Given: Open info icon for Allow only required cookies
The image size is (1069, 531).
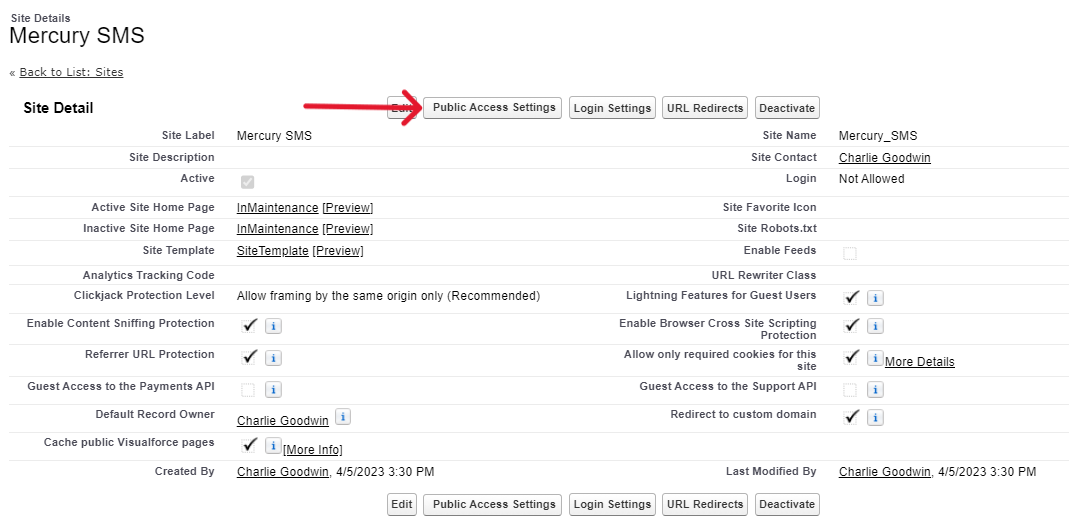Looking at the screenshot, I should 875,358.
